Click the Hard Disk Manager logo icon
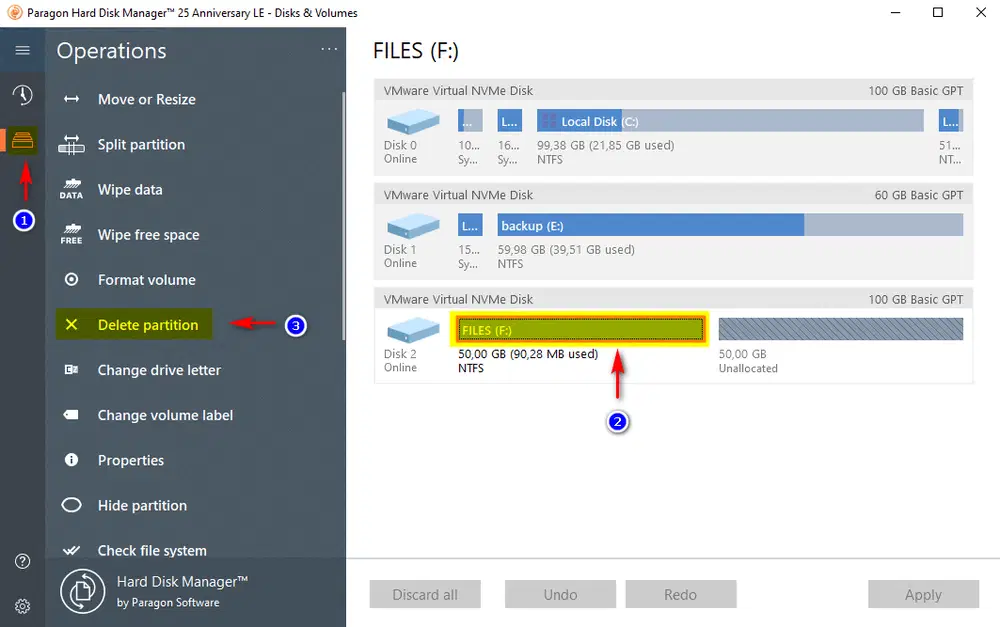The width and height of the screenshot is (1000, 627). pos(83,591)
